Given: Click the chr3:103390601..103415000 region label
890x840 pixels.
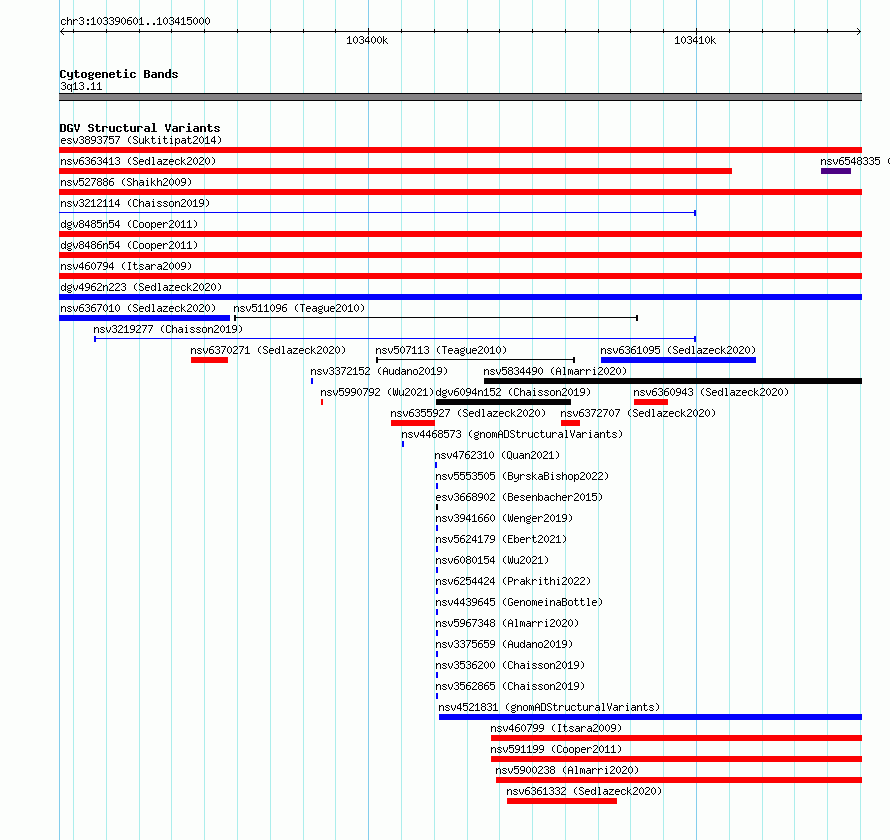Looking at the screenshot, I should (x=135, y=21).
